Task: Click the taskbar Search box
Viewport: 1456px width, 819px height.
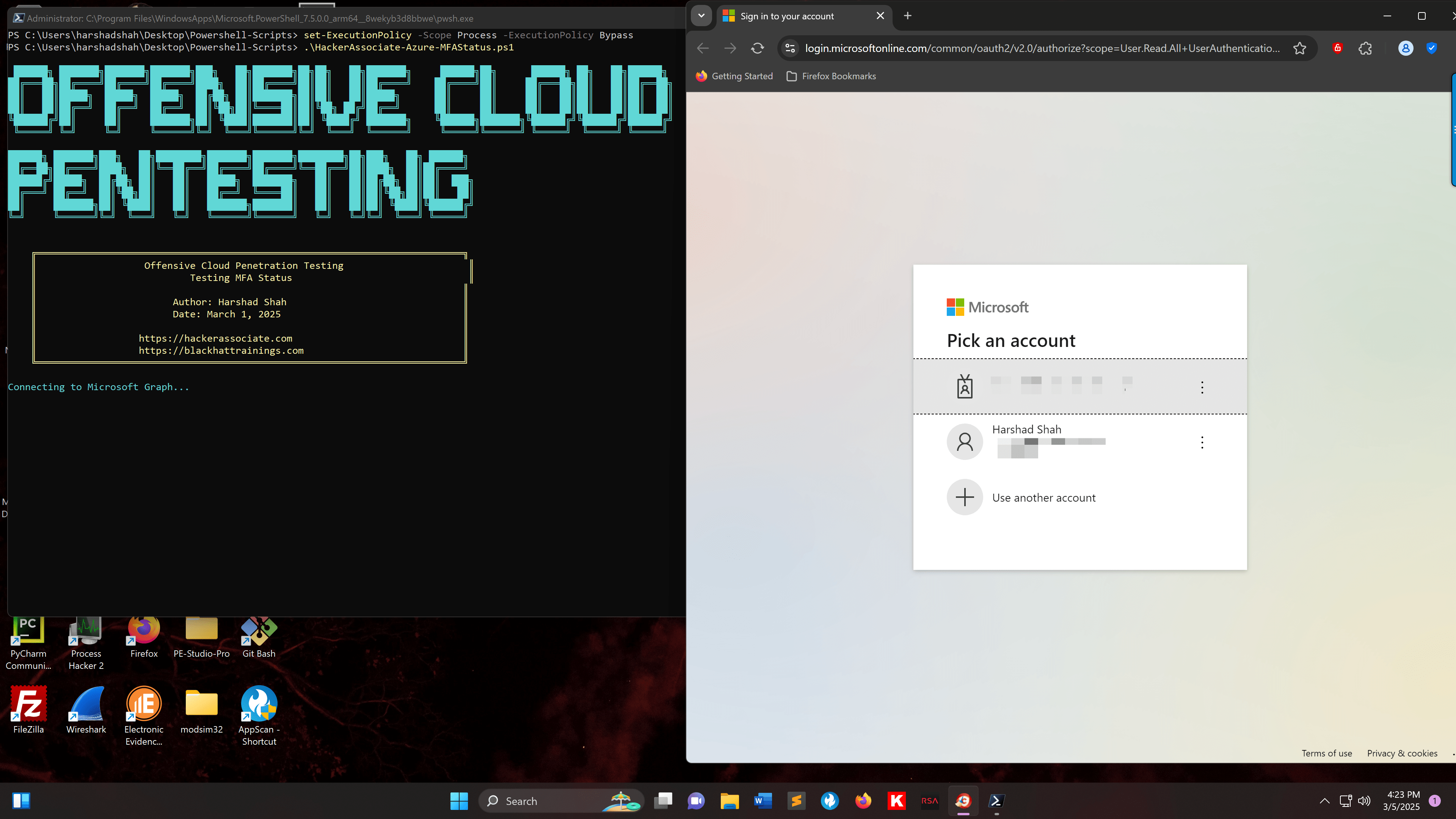Action: 561,801
